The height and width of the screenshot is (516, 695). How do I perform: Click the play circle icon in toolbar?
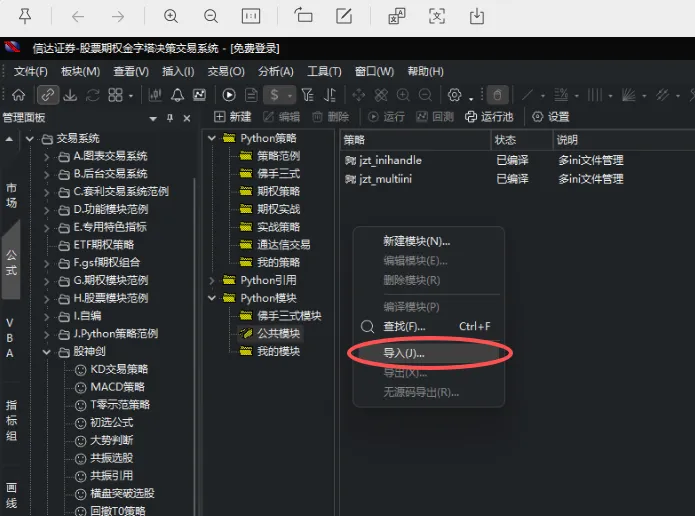click(229, 95)
